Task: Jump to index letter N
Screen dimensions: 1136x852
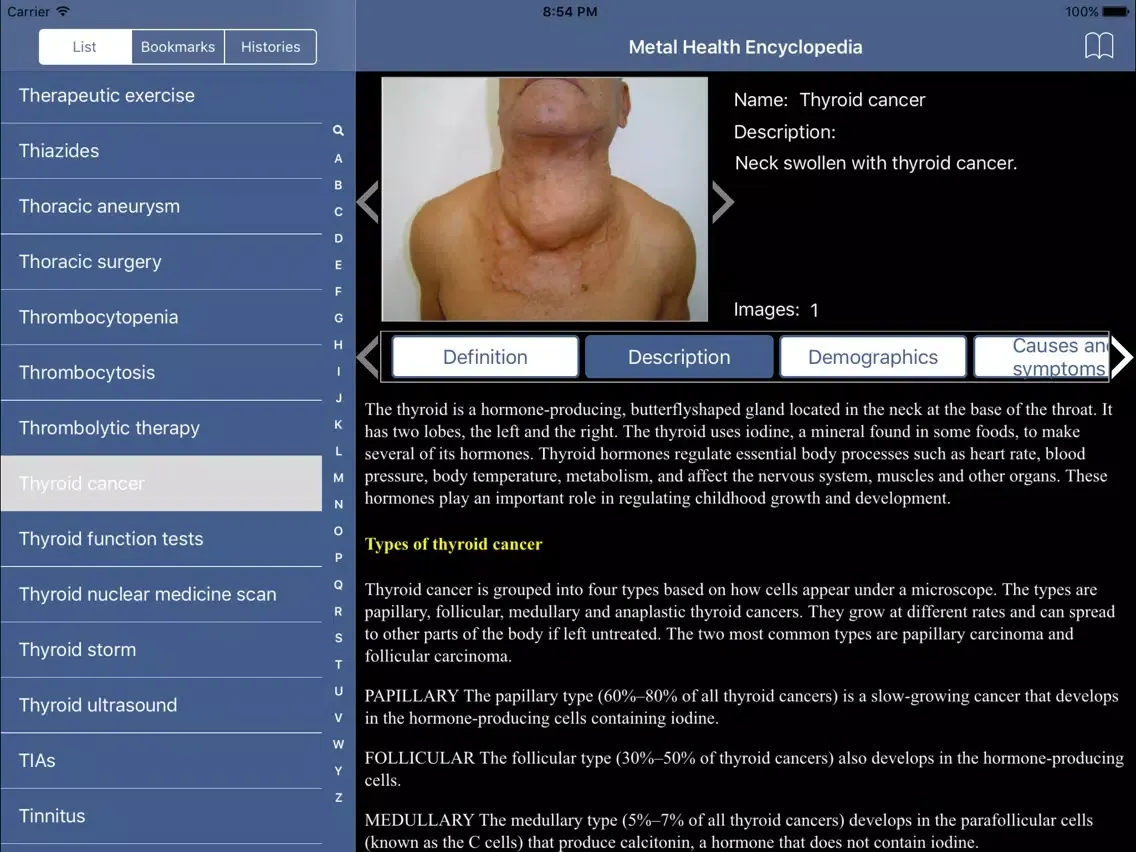Action: tap(338, 504)
